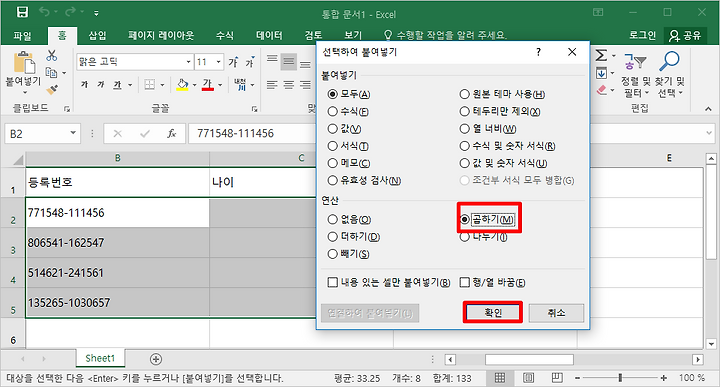Screen dimensions: 720x387
Task: Open the 데이터 ribbon tab
Action: [x=269, y=35]
